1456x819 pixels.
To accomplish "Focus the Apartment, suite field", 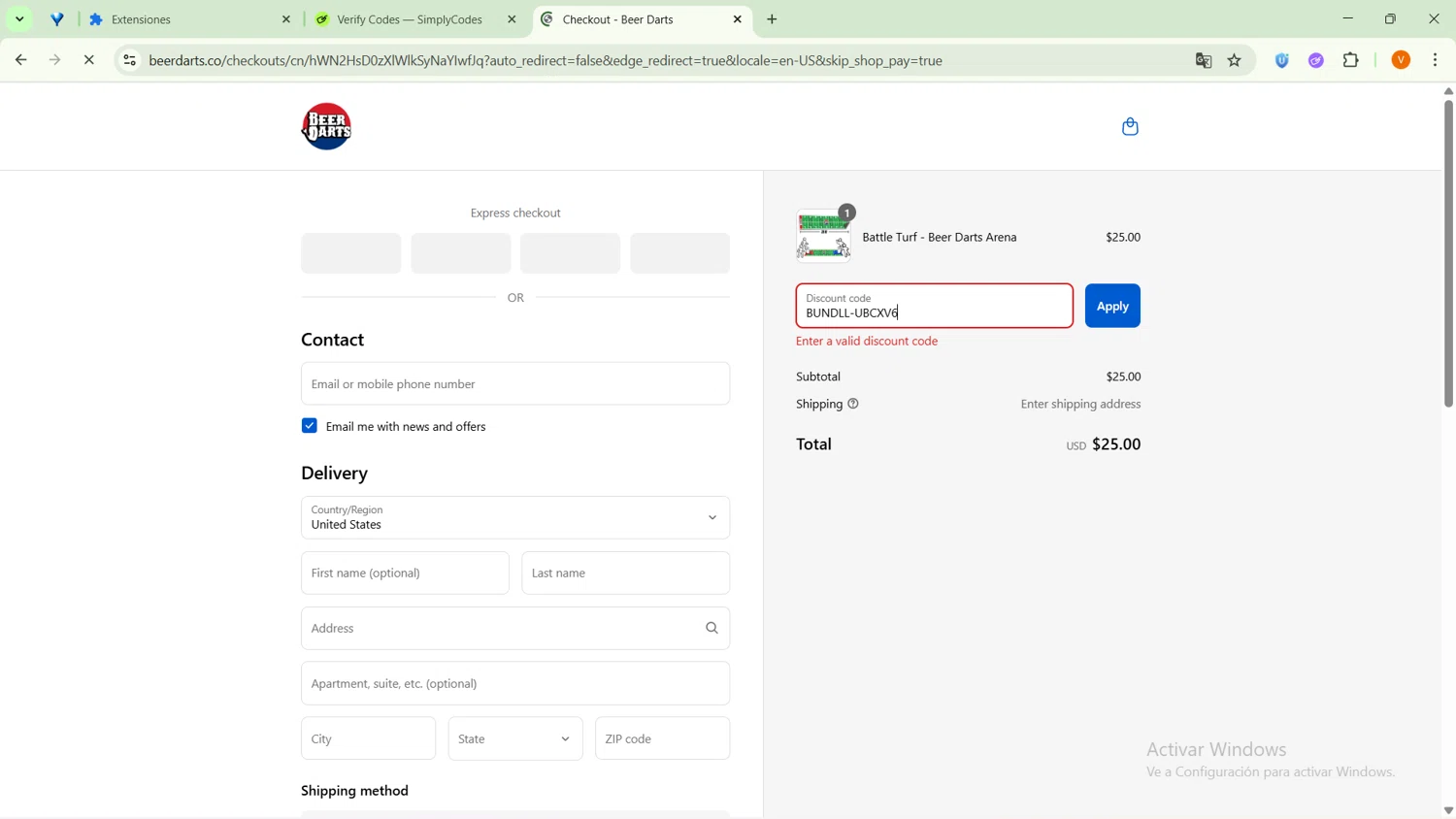I will pyautogui.click(x=515, y=683).
